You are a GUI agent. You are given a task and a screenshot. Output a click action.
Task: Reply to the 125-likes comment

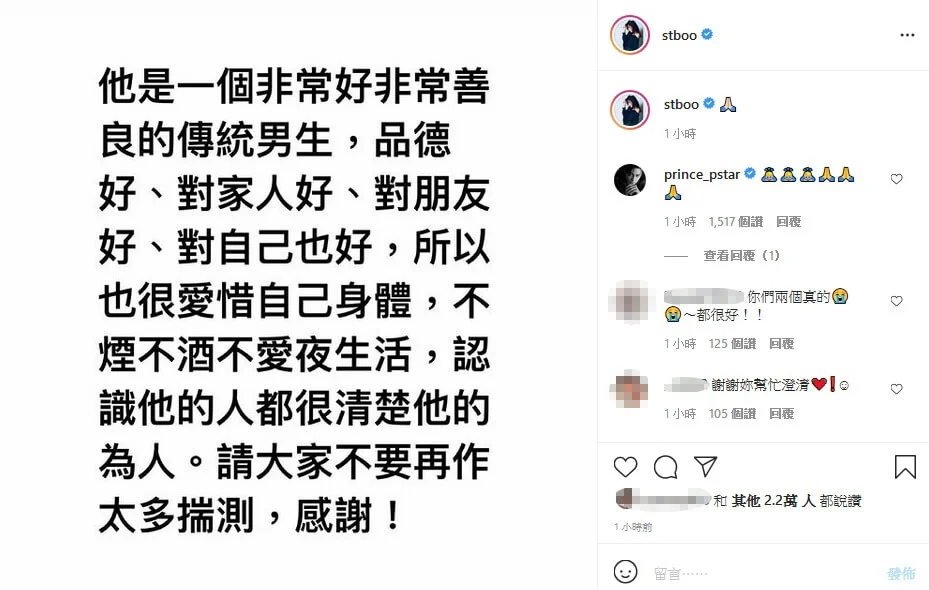[x=781, y=344]
